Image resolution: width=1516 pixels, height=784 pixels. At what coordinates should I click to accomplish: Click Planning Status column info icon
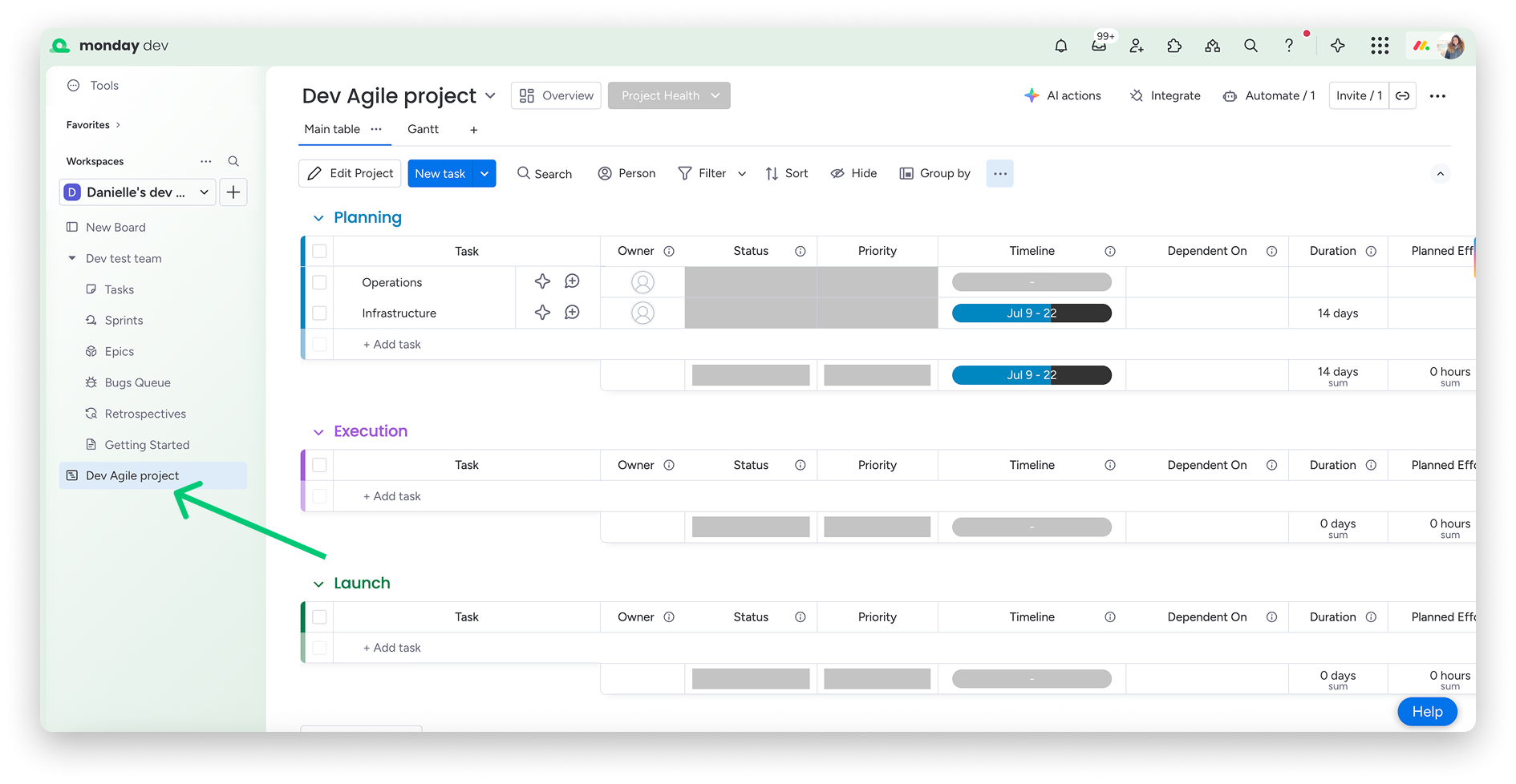801,251
